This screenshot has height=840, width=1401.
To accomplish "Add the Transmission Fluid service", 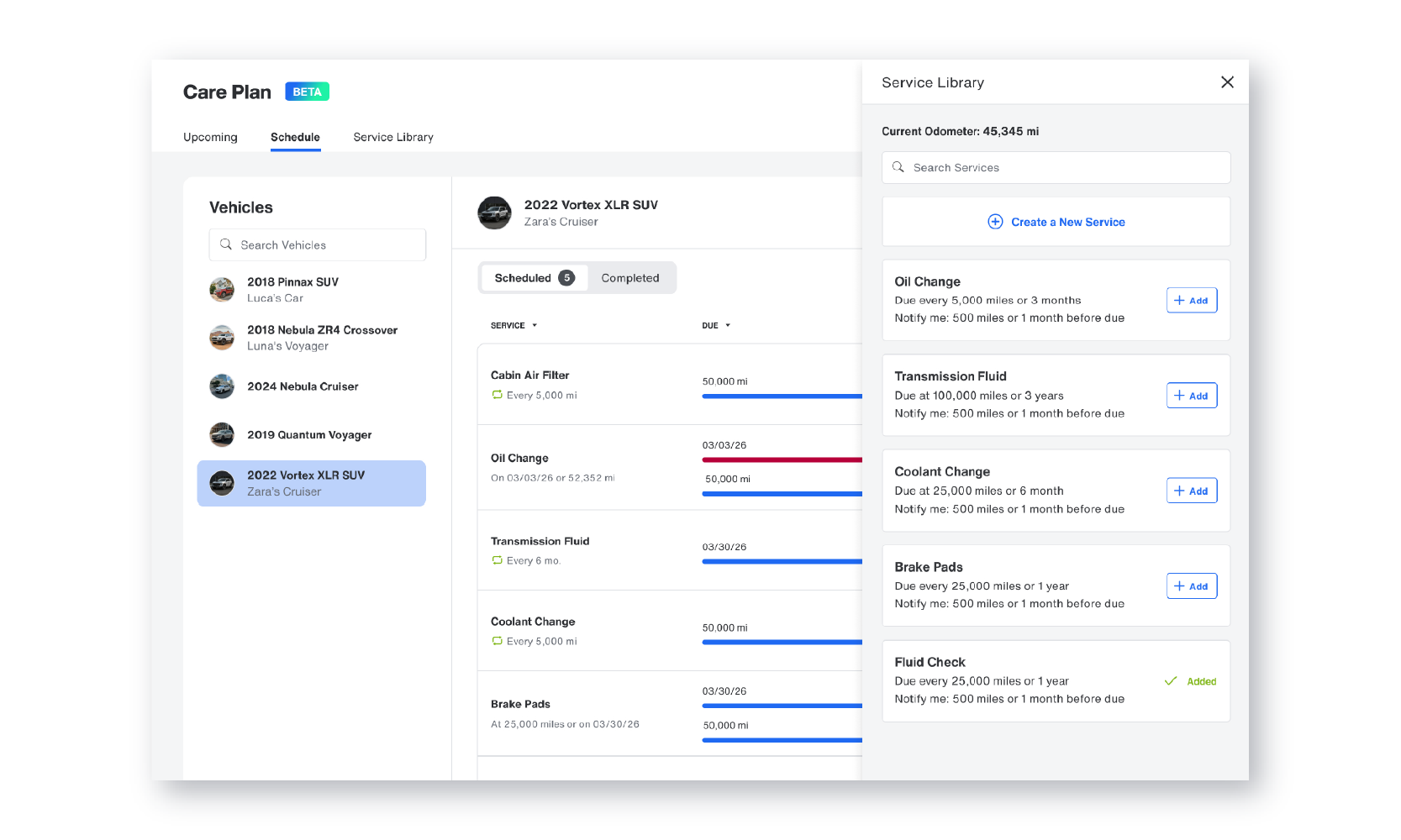I will coord(1191,396).
